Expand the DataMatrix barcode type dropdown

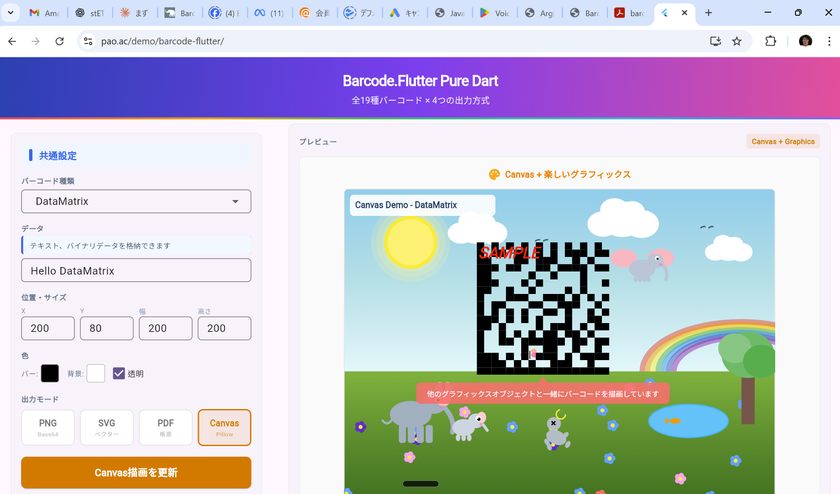[x=136, y=201]
